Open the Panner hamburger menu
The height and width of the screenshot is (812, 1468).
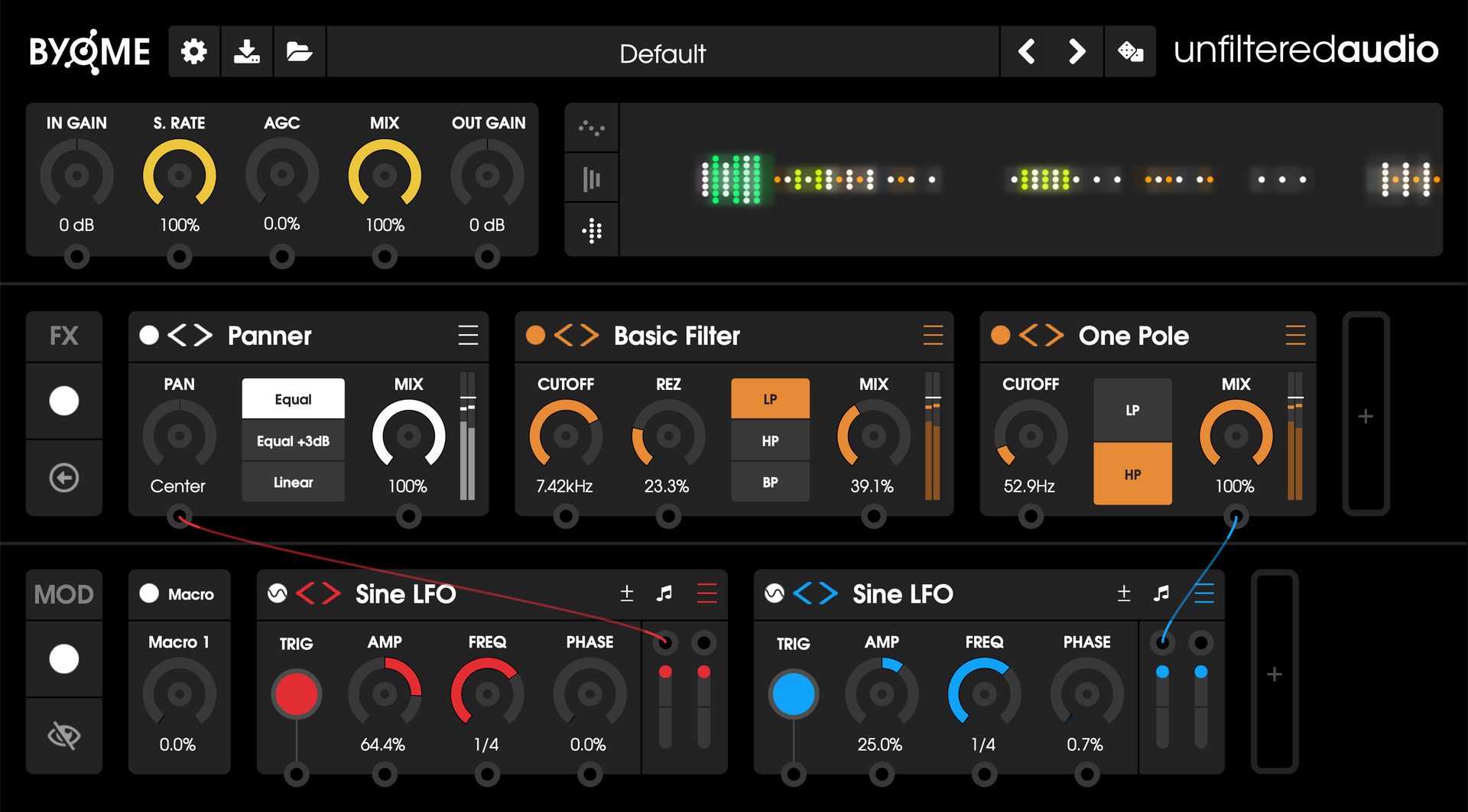[469, 336]
